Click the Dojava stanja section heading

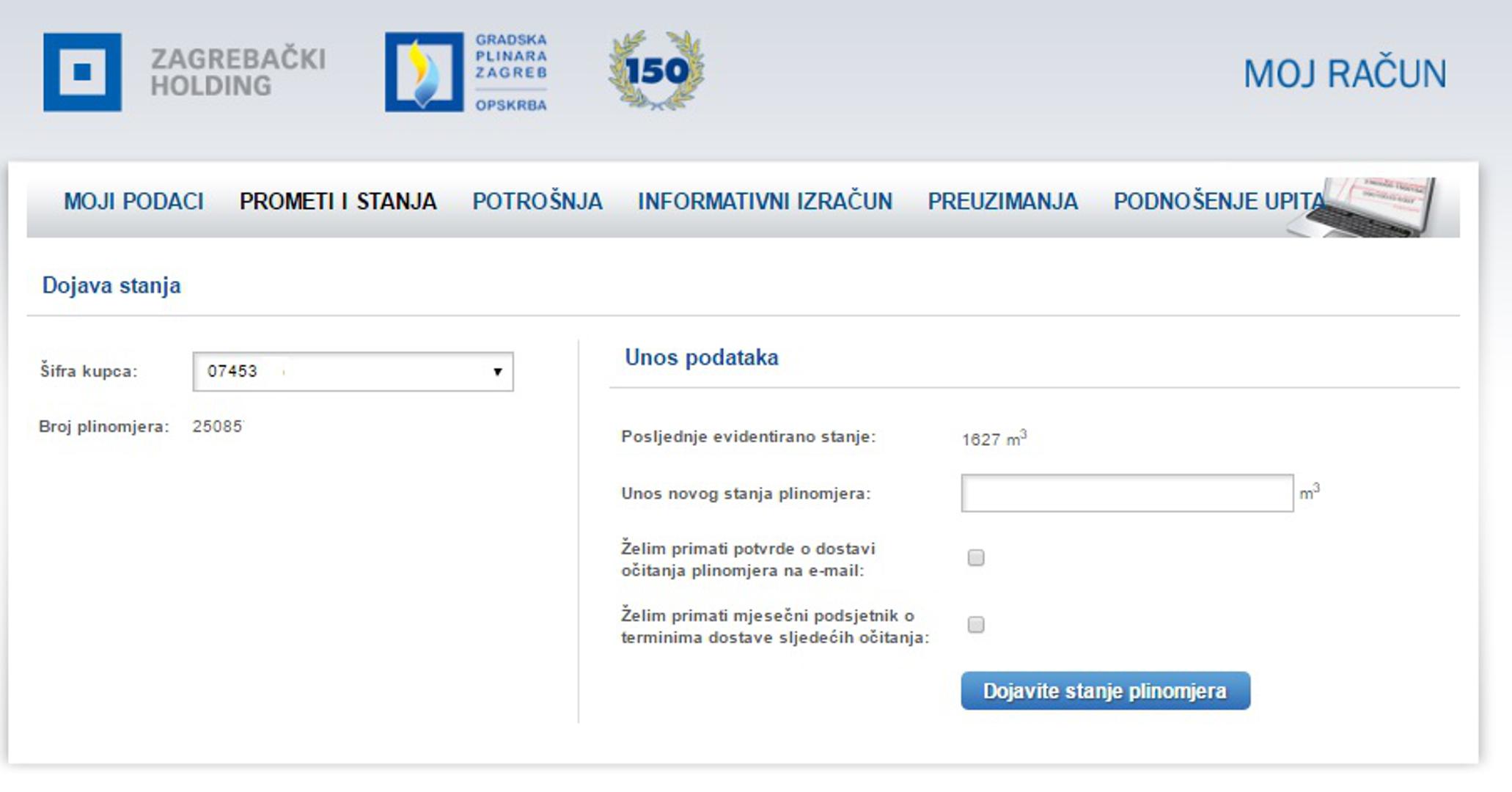pyautogui.click(x=111, y=285)
